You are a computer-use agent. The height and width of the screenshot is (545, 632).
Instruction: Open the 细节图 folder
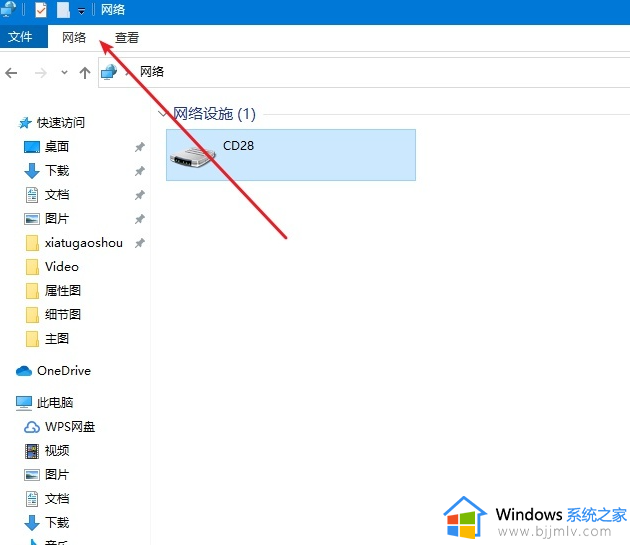pos(63,315)
